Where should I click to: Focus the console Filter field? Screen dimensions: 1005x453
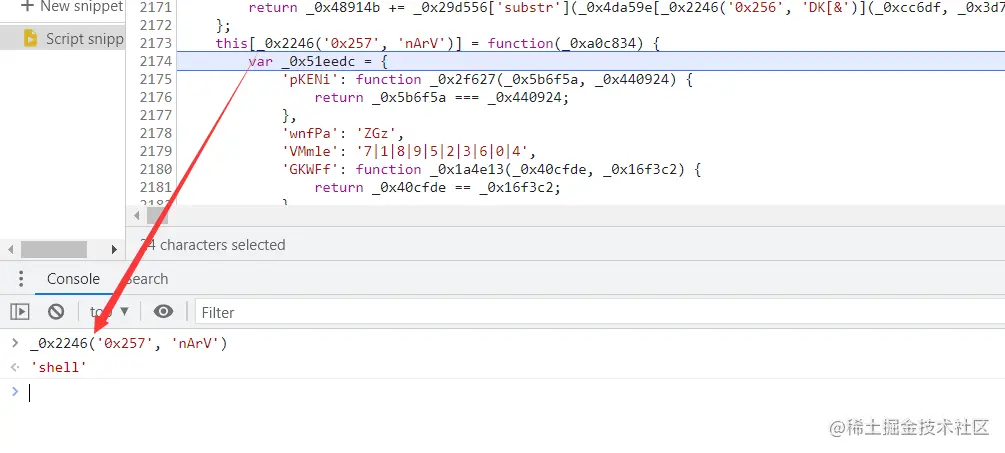(599, 313)
